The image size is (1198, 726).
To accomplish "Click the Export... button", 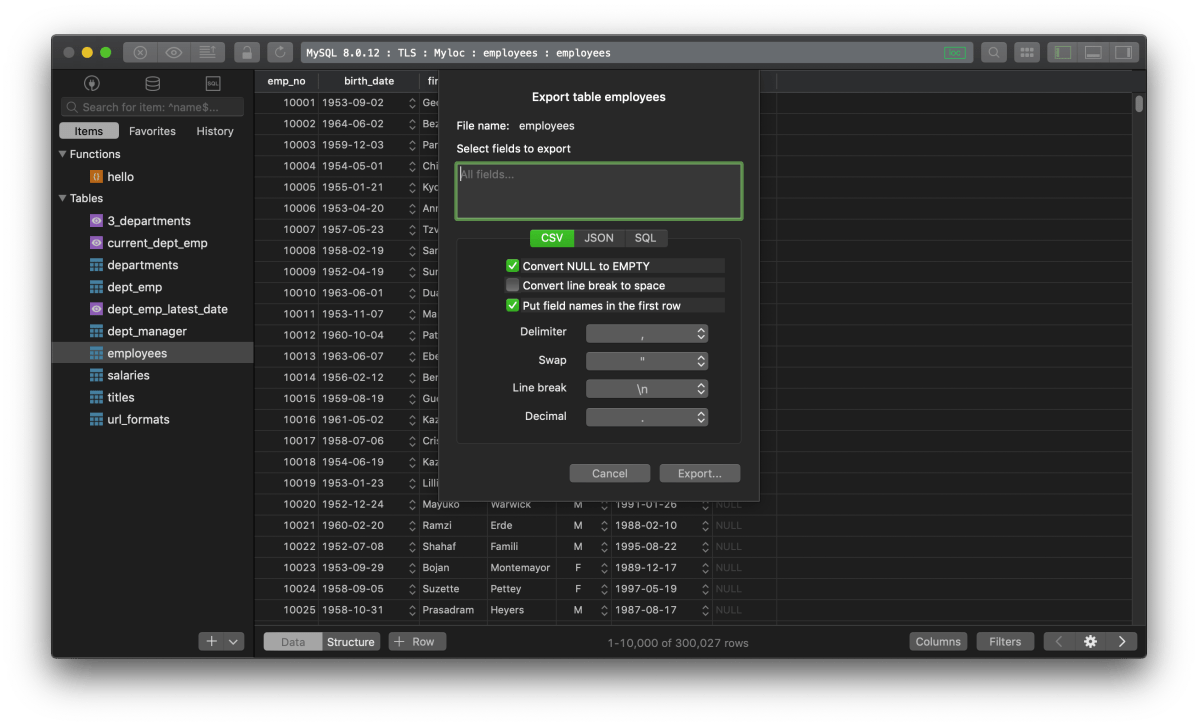I will tap(700, 474).
